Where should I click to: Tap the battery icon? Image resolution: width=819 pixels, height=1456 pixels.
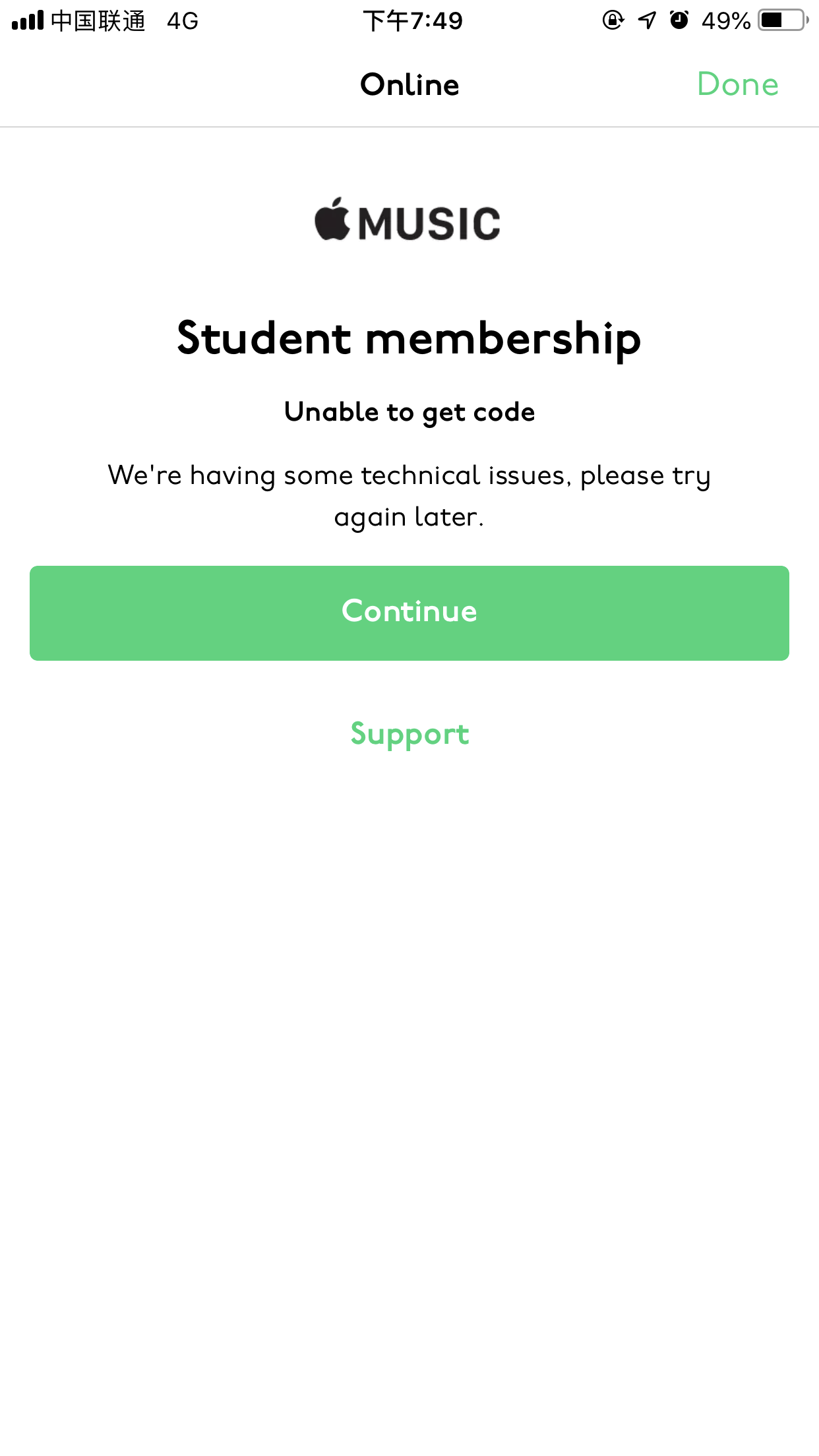pos(783,20)
